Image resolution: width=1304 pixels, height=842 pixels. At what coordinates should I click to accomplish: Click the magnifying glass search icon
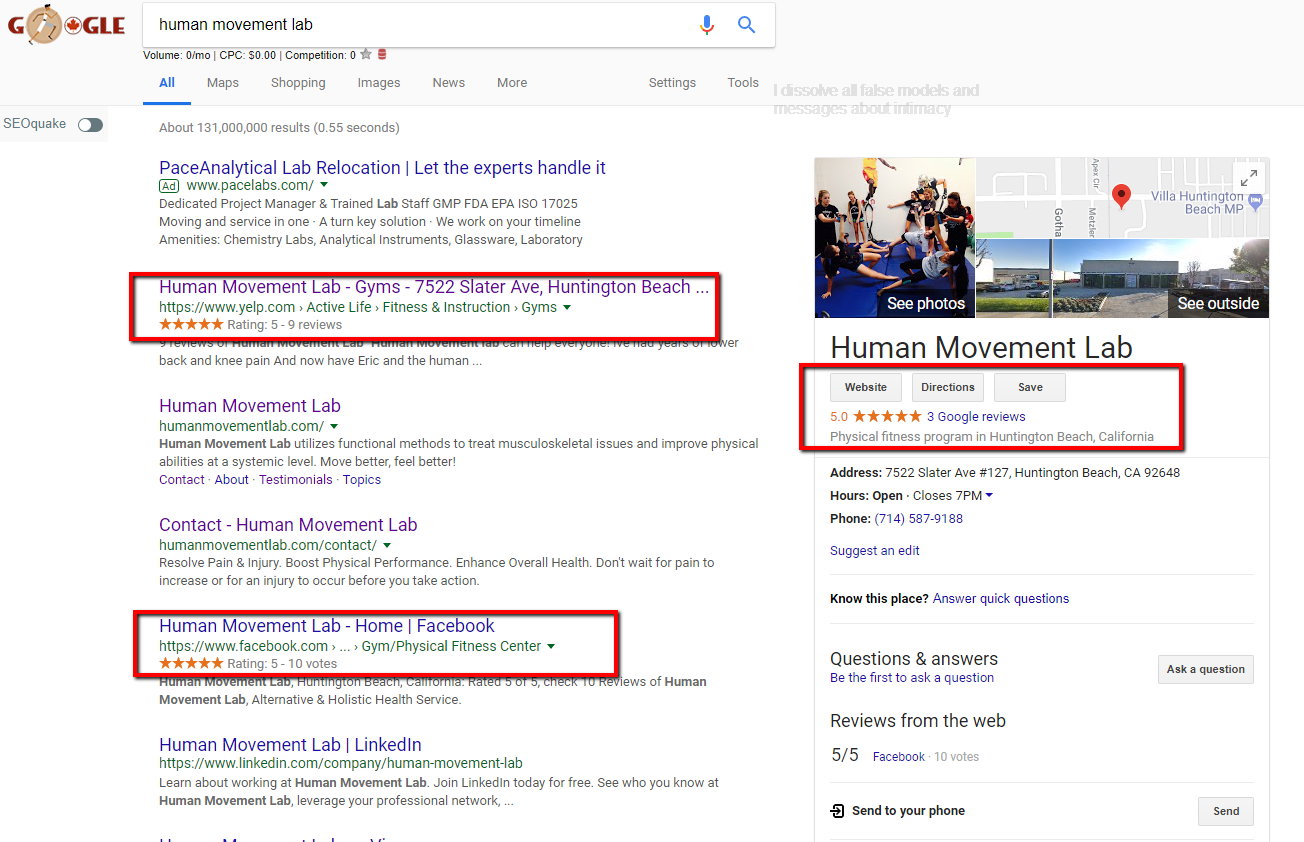click(x=746, y=25)
